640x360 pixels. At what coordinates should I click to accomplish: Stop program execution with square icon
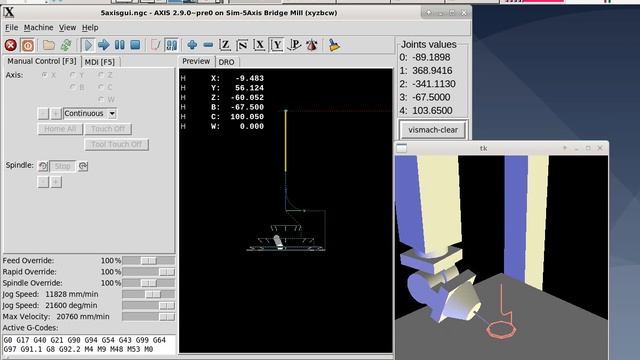(x=135, y=45)
